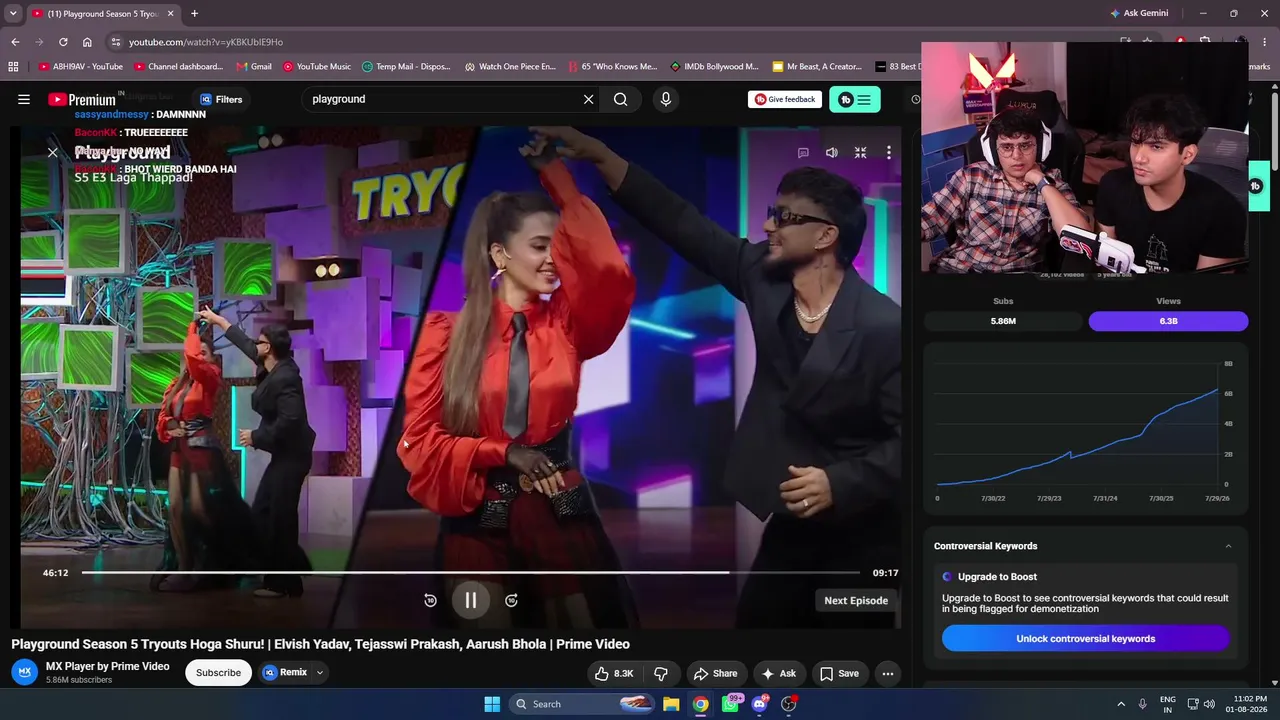Save the video to a playlist
The image size is (1280, 720).
click(x=839, y=673)
